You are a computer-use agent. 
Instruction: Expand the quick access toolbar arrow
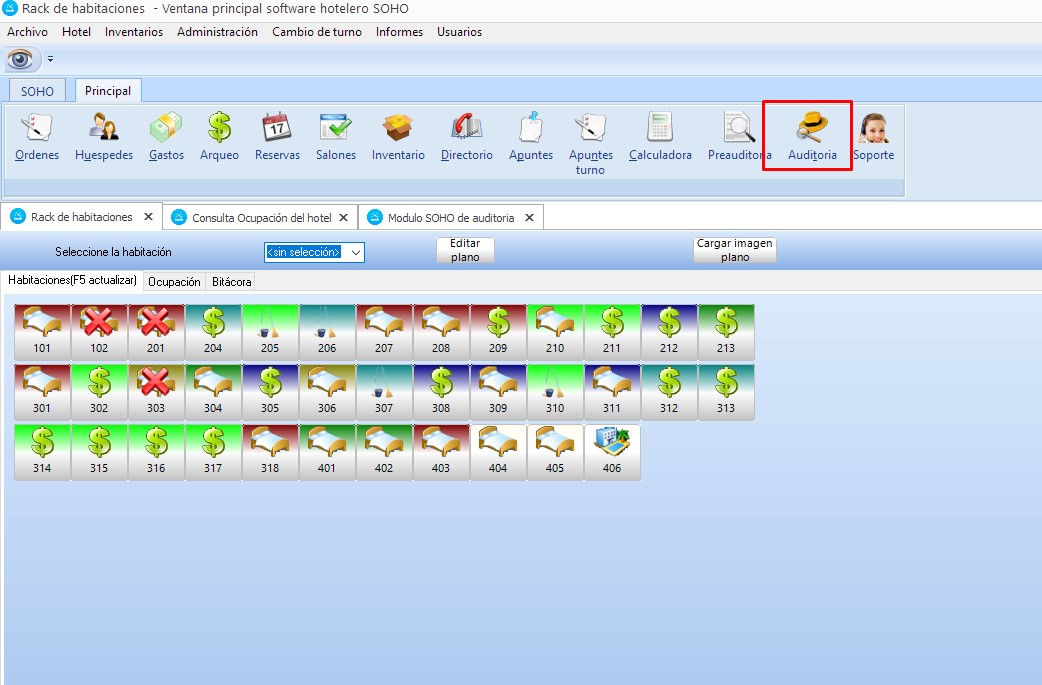(x=51, y=59)
